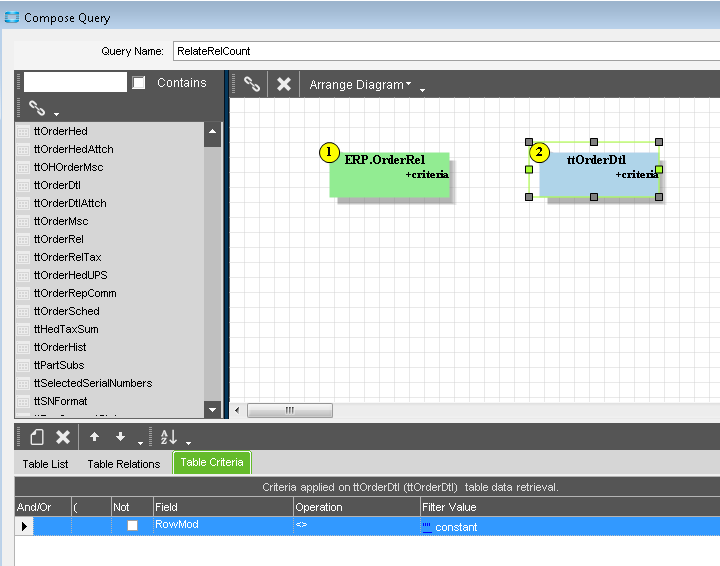Select ttOrderSched in the table list
Image resolution: width=720 pixels, height=566 pixels.
[67, 311]
